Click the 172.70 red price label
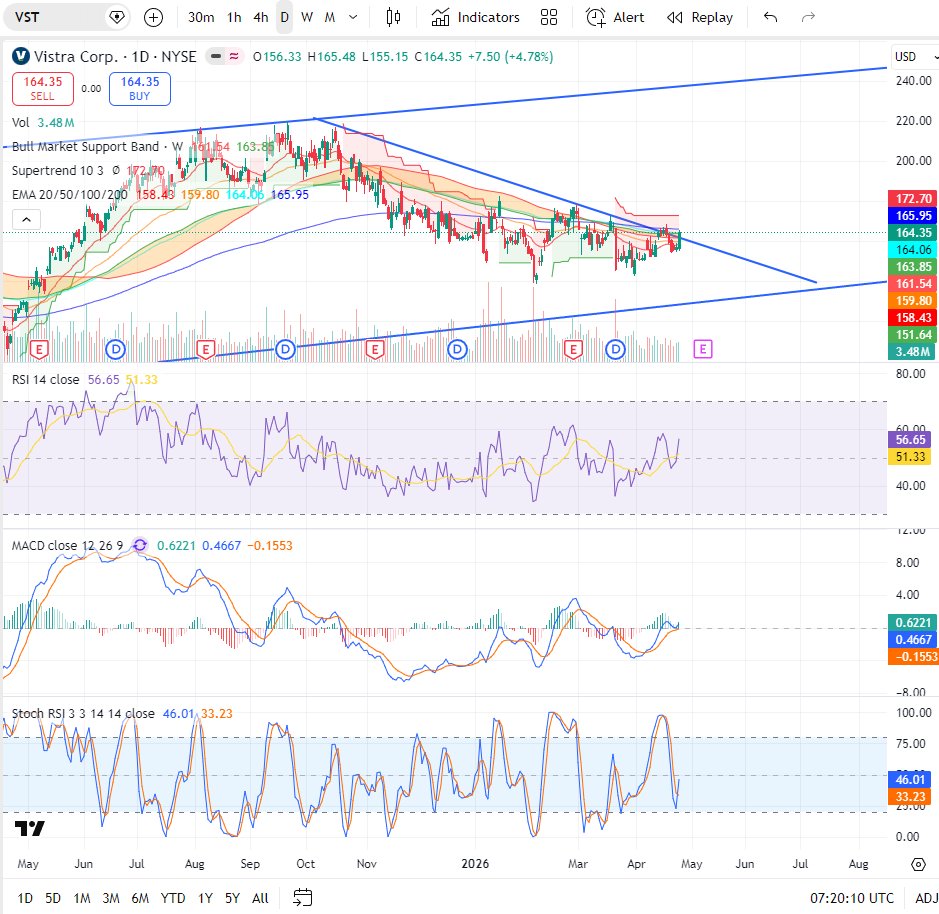Screen dimensions: 939x914 click(x=913, y=198)
